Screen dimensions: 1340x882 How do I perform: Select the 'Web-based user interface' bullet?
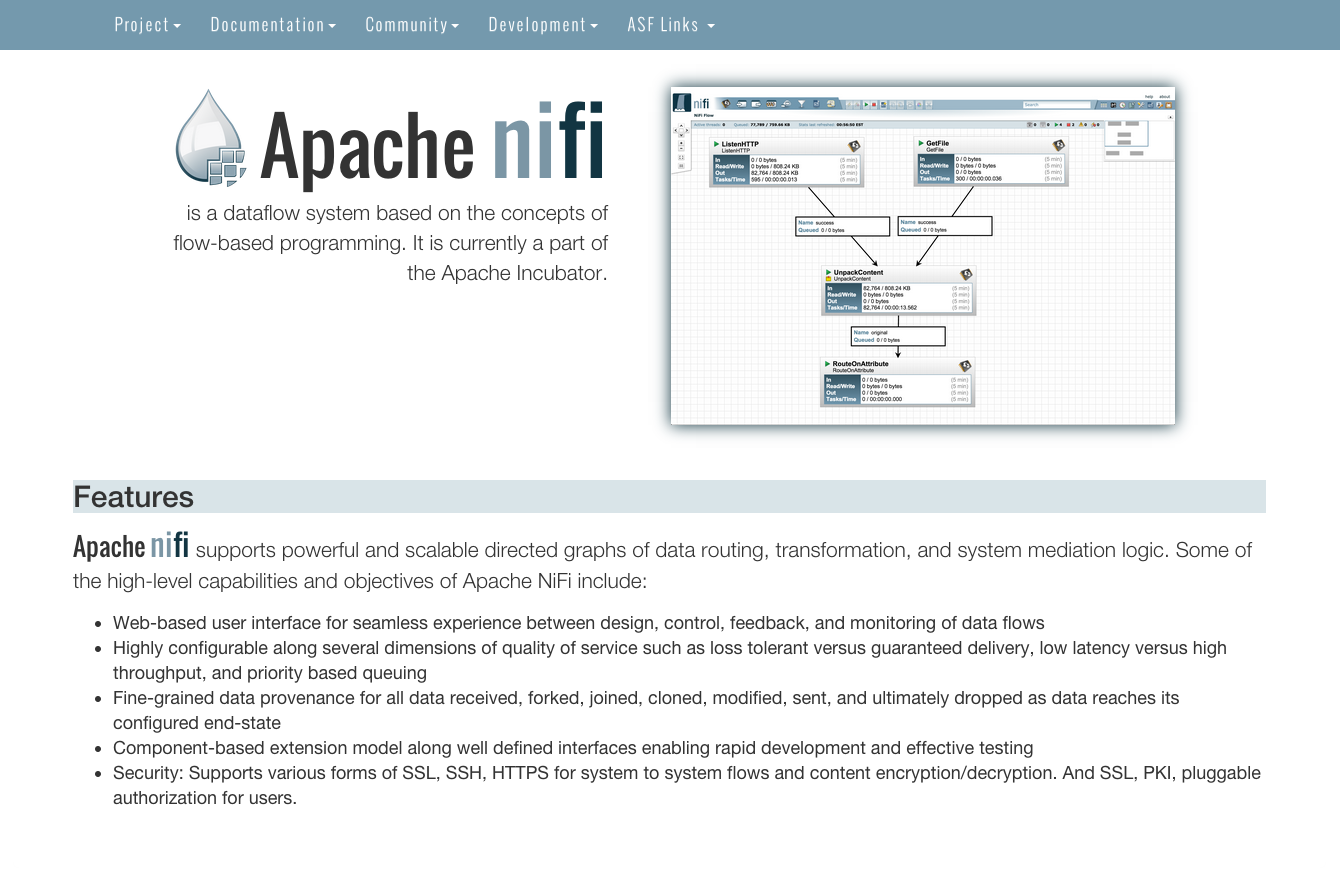tap(579, 623)
